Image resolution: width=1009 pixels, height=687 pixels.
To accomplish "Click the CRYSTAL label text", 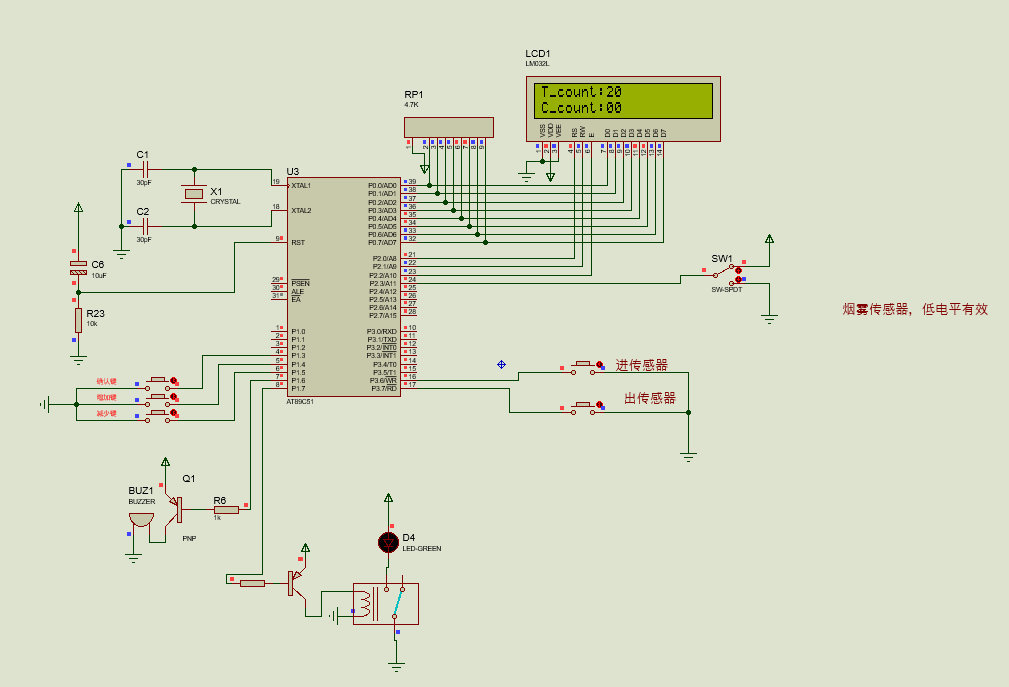I will pyautogui.click(x=225, y=201).
